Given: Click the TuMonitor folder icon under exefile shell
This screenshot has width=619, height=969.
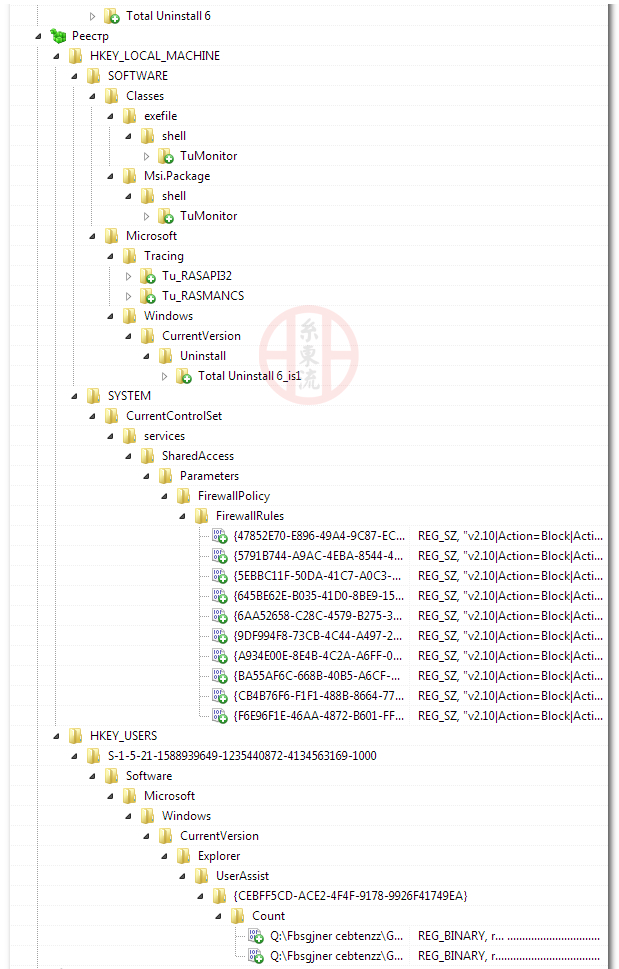Looking at the screenshot, I should [166, 156].
